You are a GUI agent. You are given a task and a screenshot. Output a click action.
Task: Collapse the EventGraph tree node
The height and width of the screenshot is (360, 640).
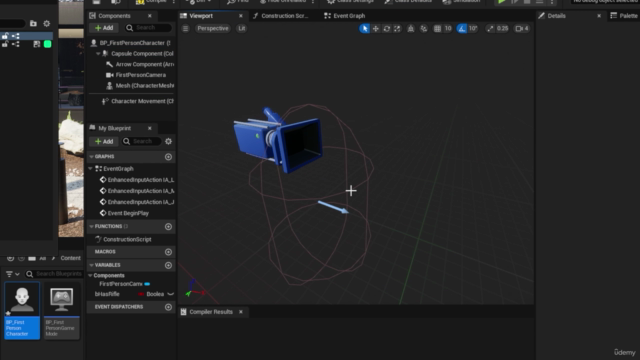pyautogui.click(x=91, y=169)
